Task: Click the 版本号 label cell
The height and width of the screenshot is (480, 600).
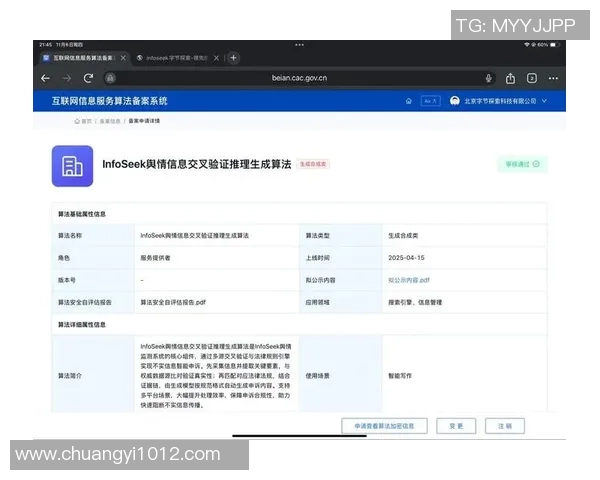Action: coord(93,280)
